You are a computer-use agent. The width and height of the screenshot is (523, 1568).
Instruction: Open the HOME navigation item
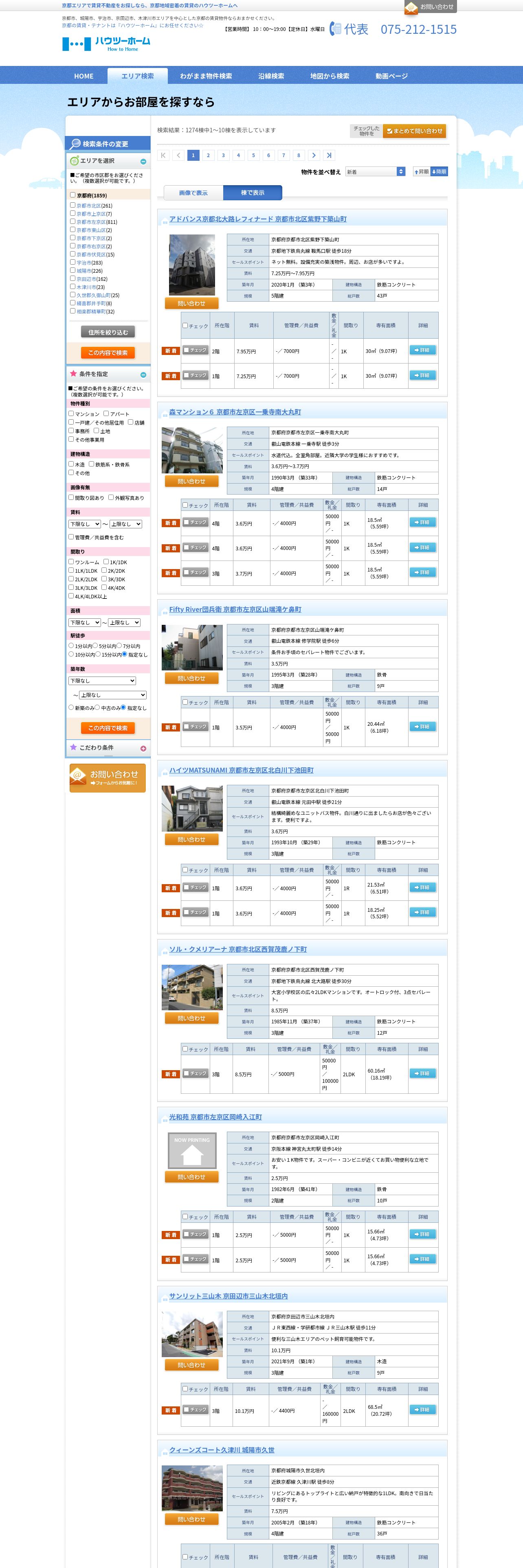coord(84,76)
